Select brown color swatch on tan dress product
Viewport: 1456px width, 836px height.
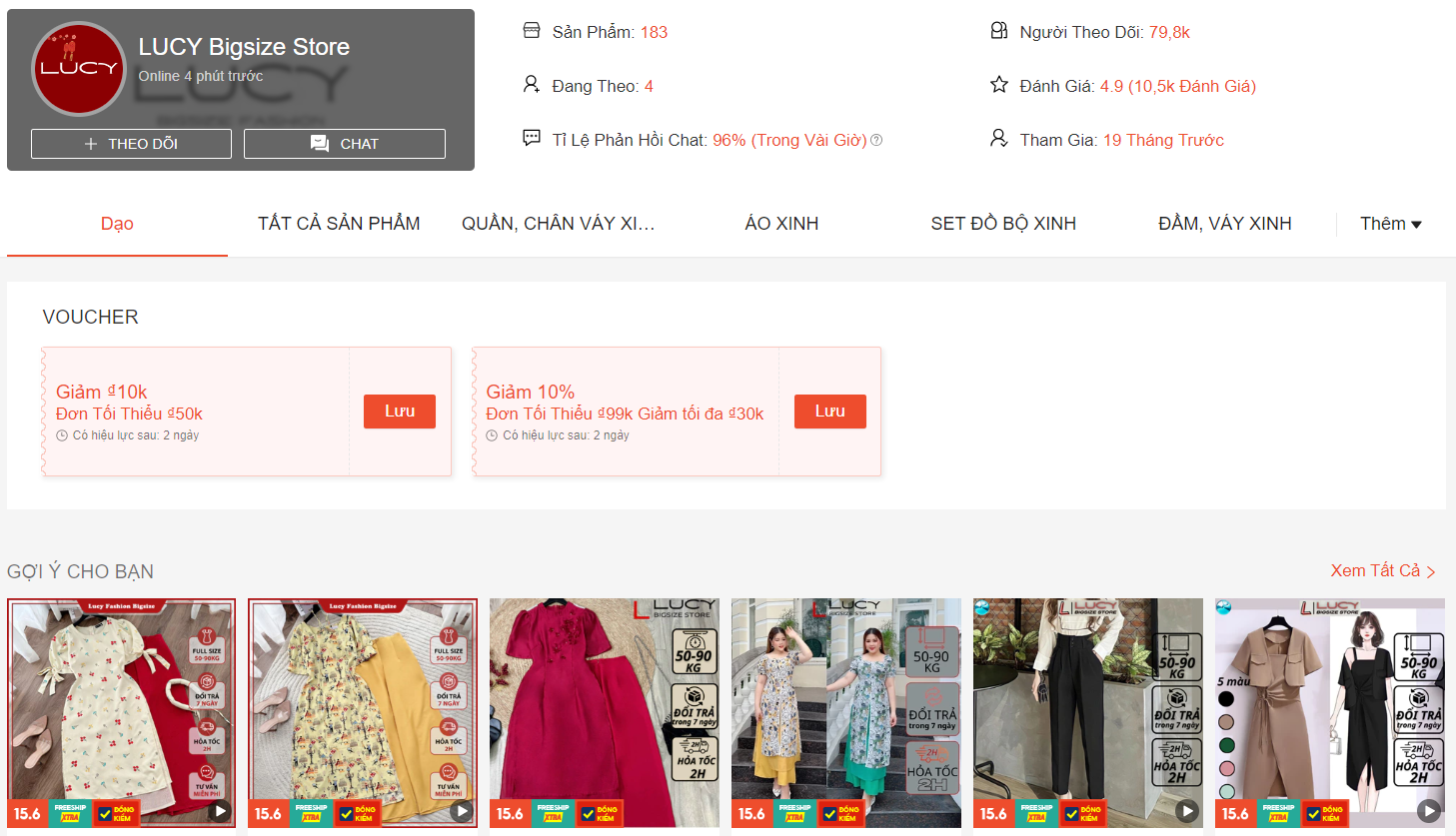point(1226,722)
